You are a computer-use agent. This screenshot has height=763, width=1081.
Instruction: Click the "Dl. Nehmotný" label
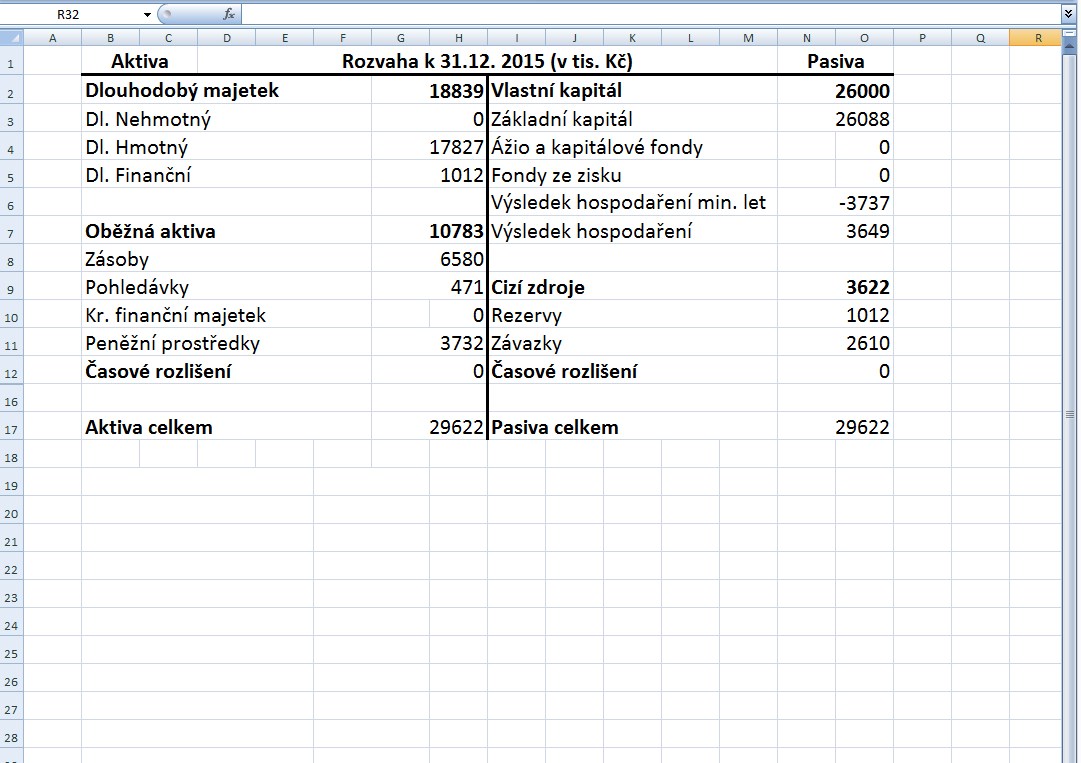(148, 119)
